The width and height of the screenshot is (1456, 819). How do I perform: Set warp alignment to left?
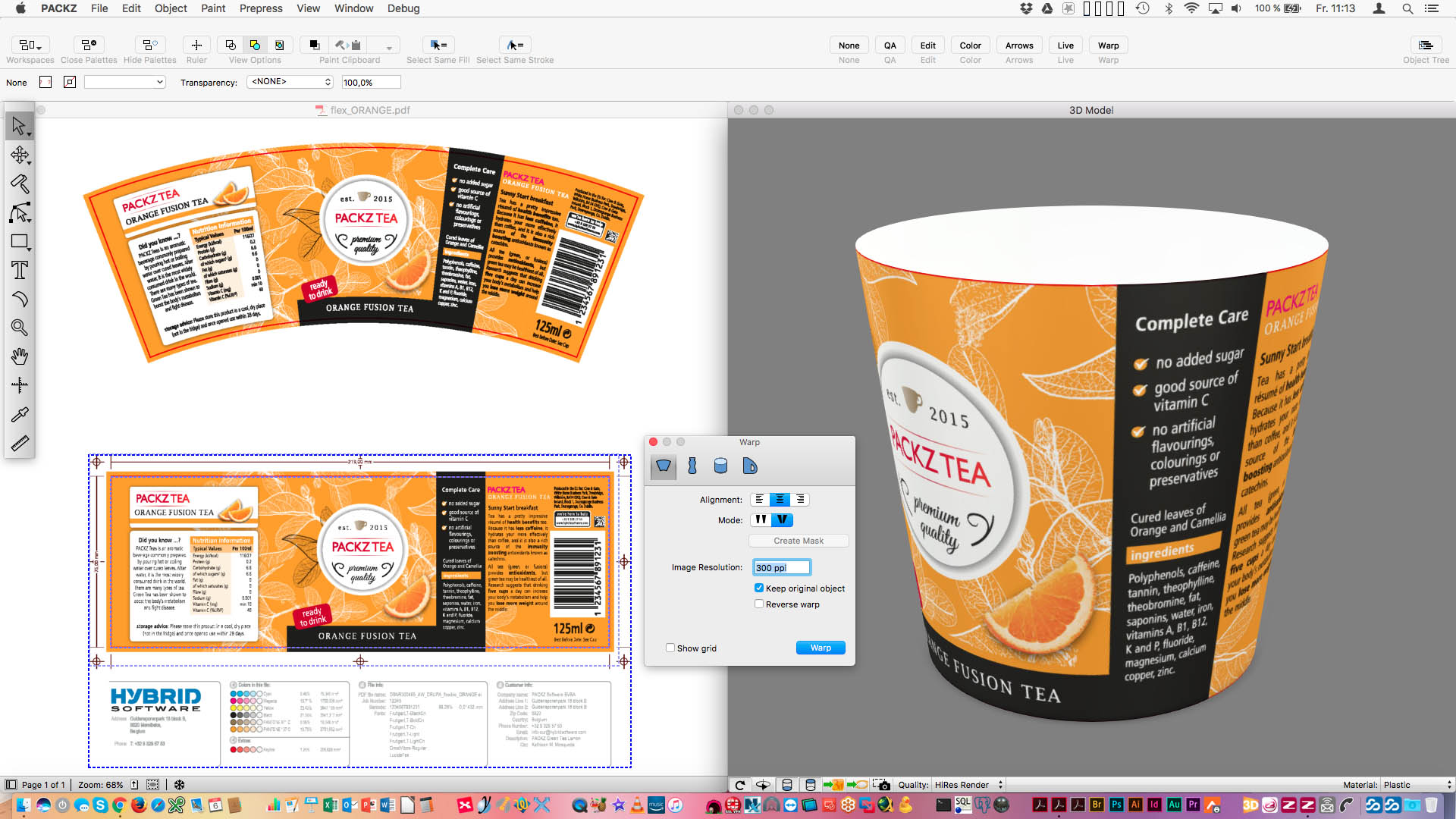pos(760,499)
